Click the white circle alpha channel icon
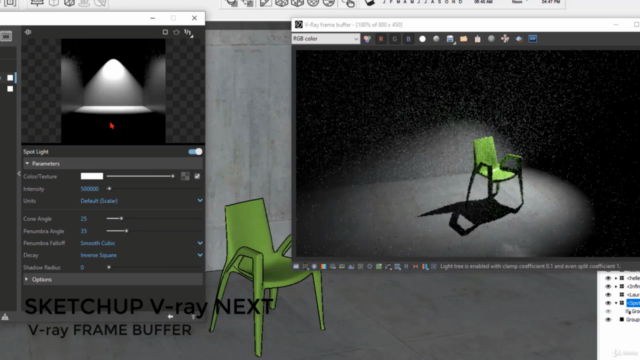Image resolution: width=640 pixels, height=360 pixels. pyautogui.click(x=422, y=39)
